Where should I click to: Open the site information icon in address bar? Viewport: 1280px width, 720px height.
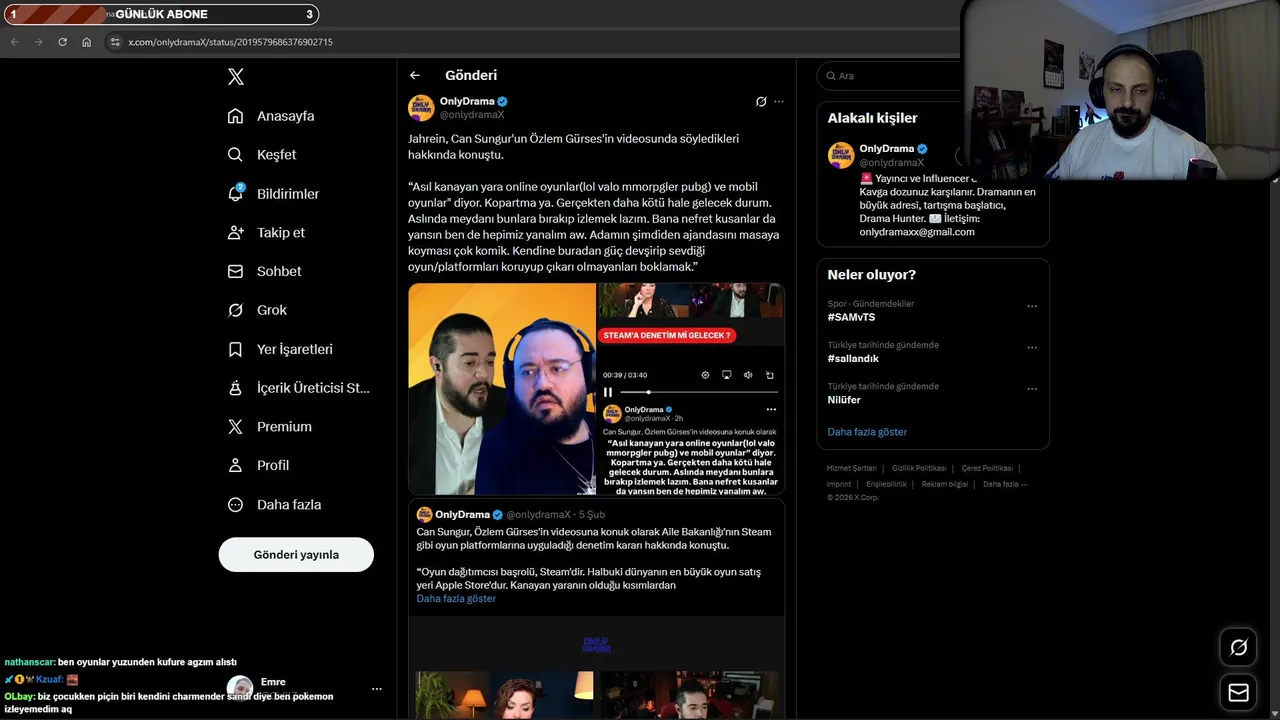pos(115,42)
